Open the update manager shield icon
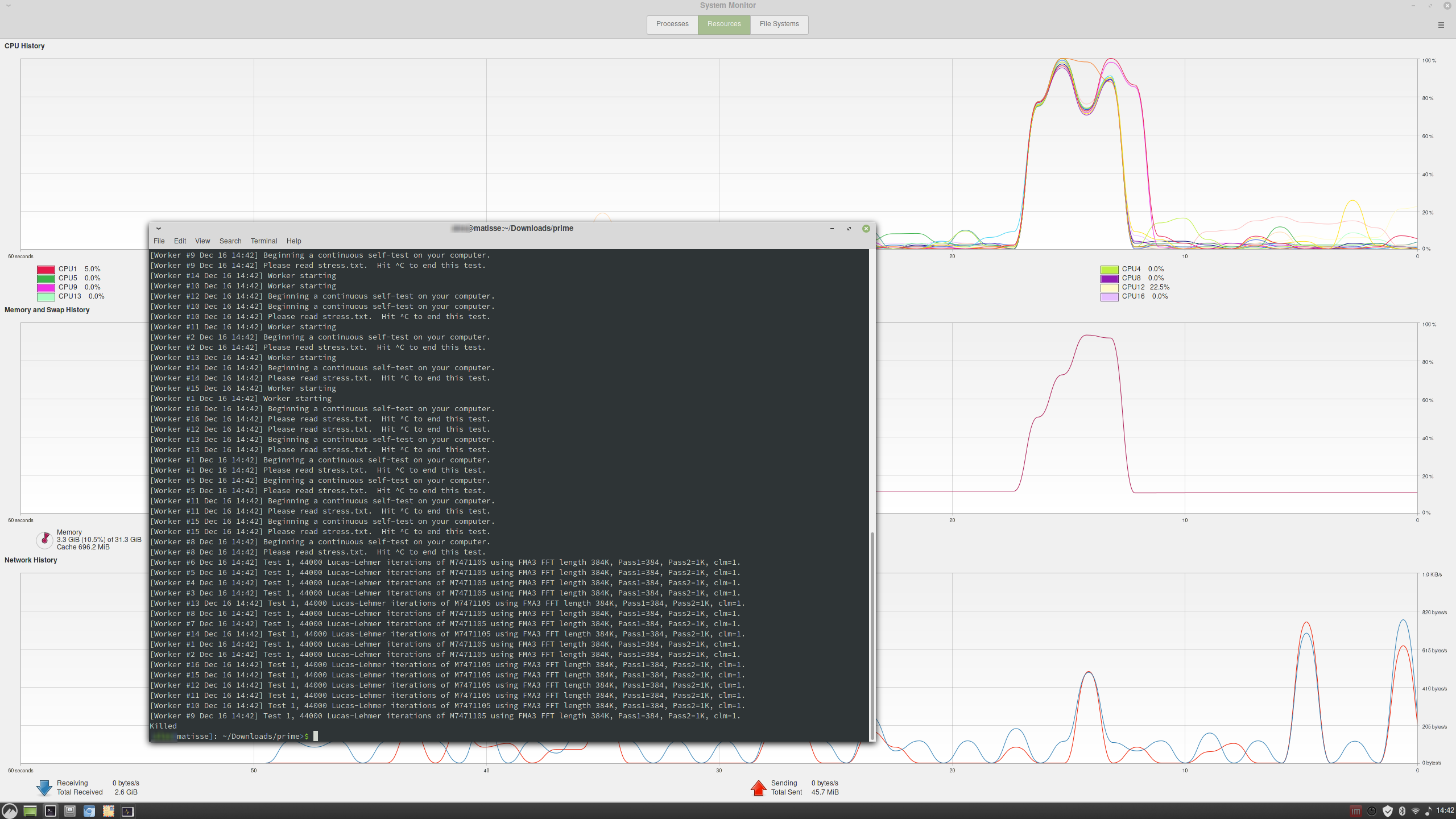 [x=1388, y=811]
